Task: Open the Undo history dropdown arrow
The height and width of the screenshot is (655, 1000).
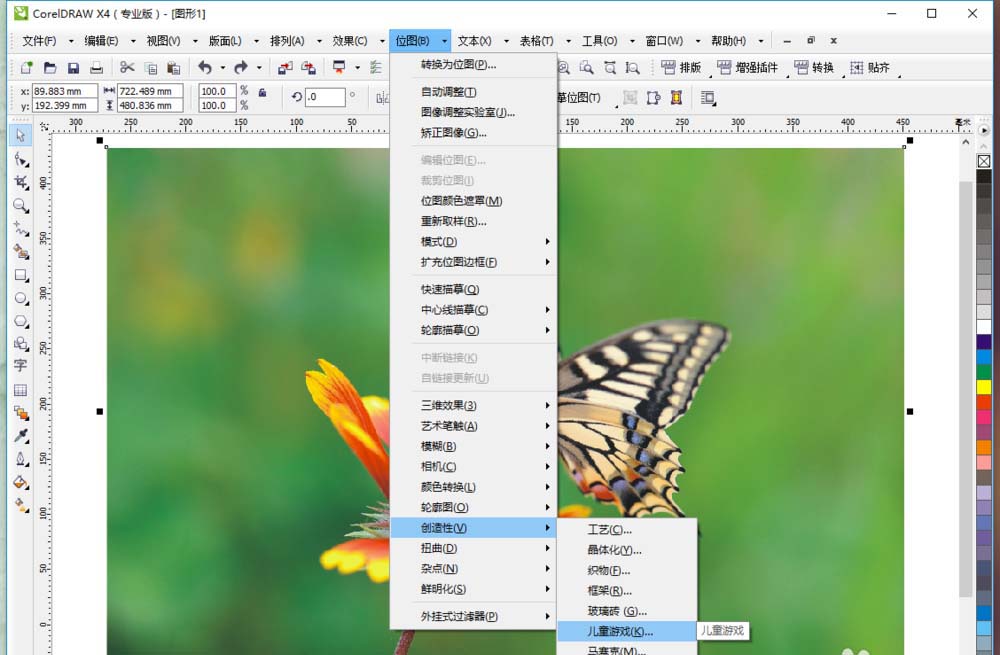Action: 223,67
